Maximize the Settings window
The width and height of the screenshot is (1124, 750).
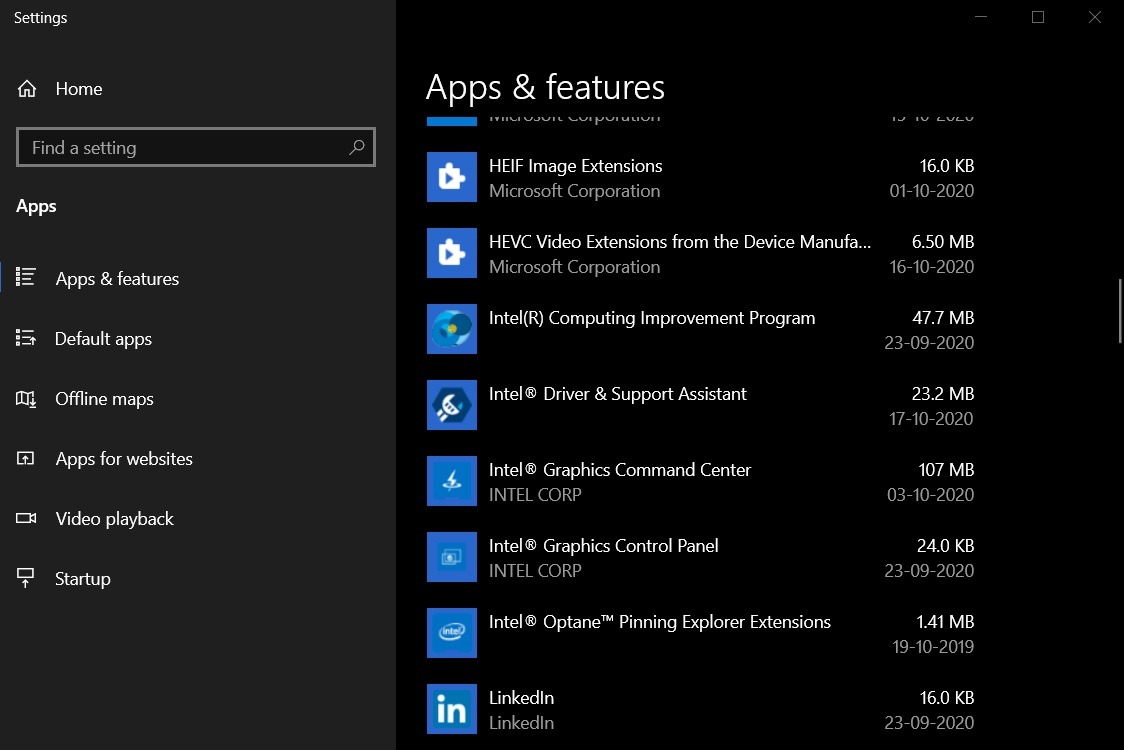tap(1038, 17)
